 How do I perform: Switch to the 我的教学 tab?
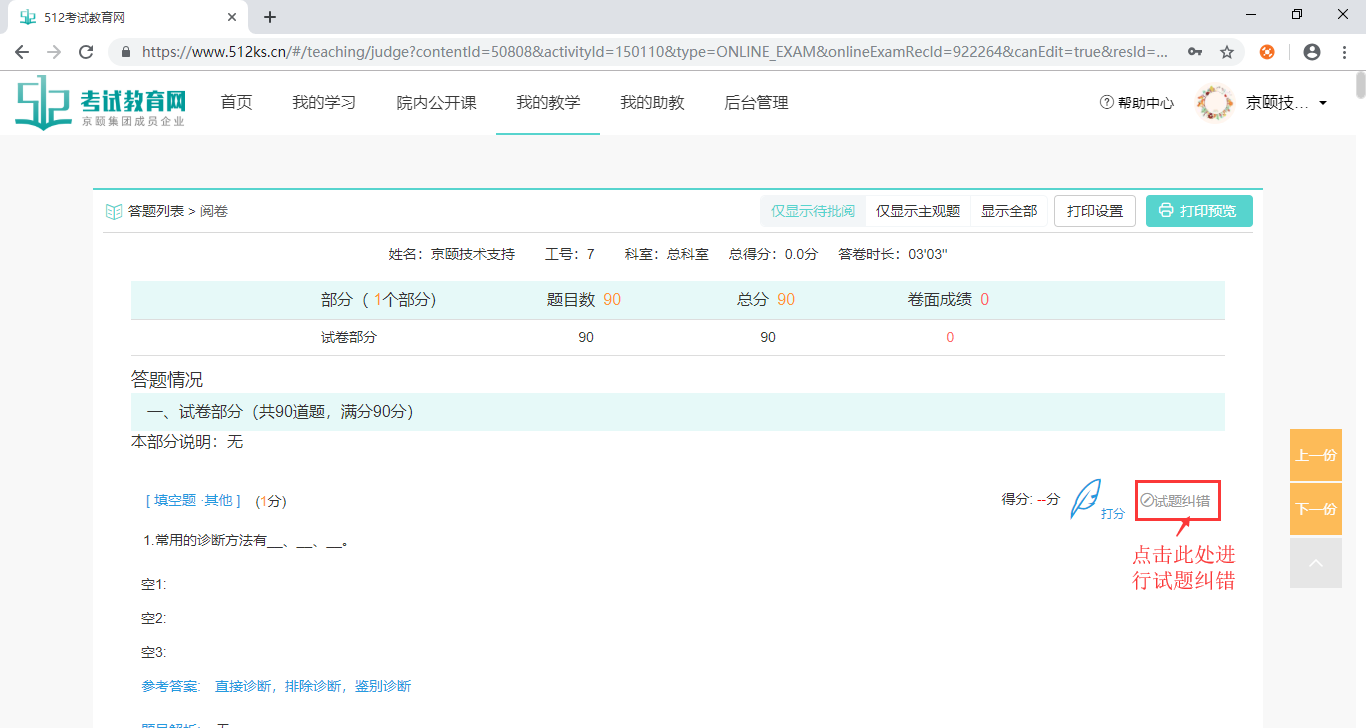[548, 102]
